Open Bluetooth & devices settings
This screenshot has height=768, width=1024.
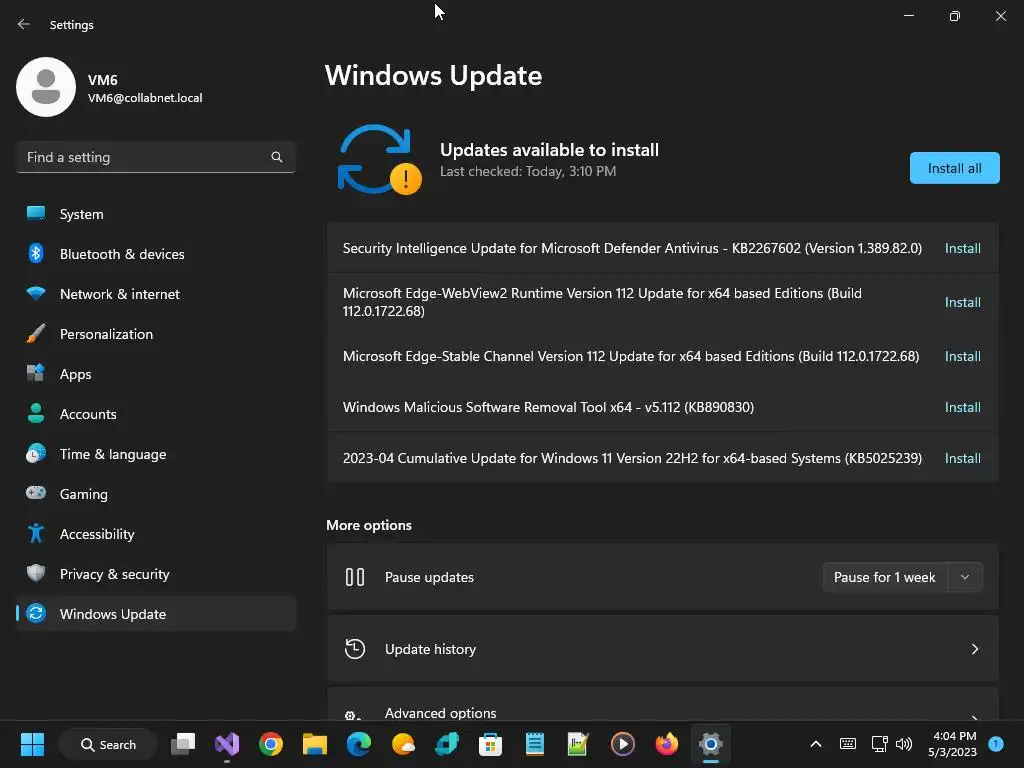[155, 254]
